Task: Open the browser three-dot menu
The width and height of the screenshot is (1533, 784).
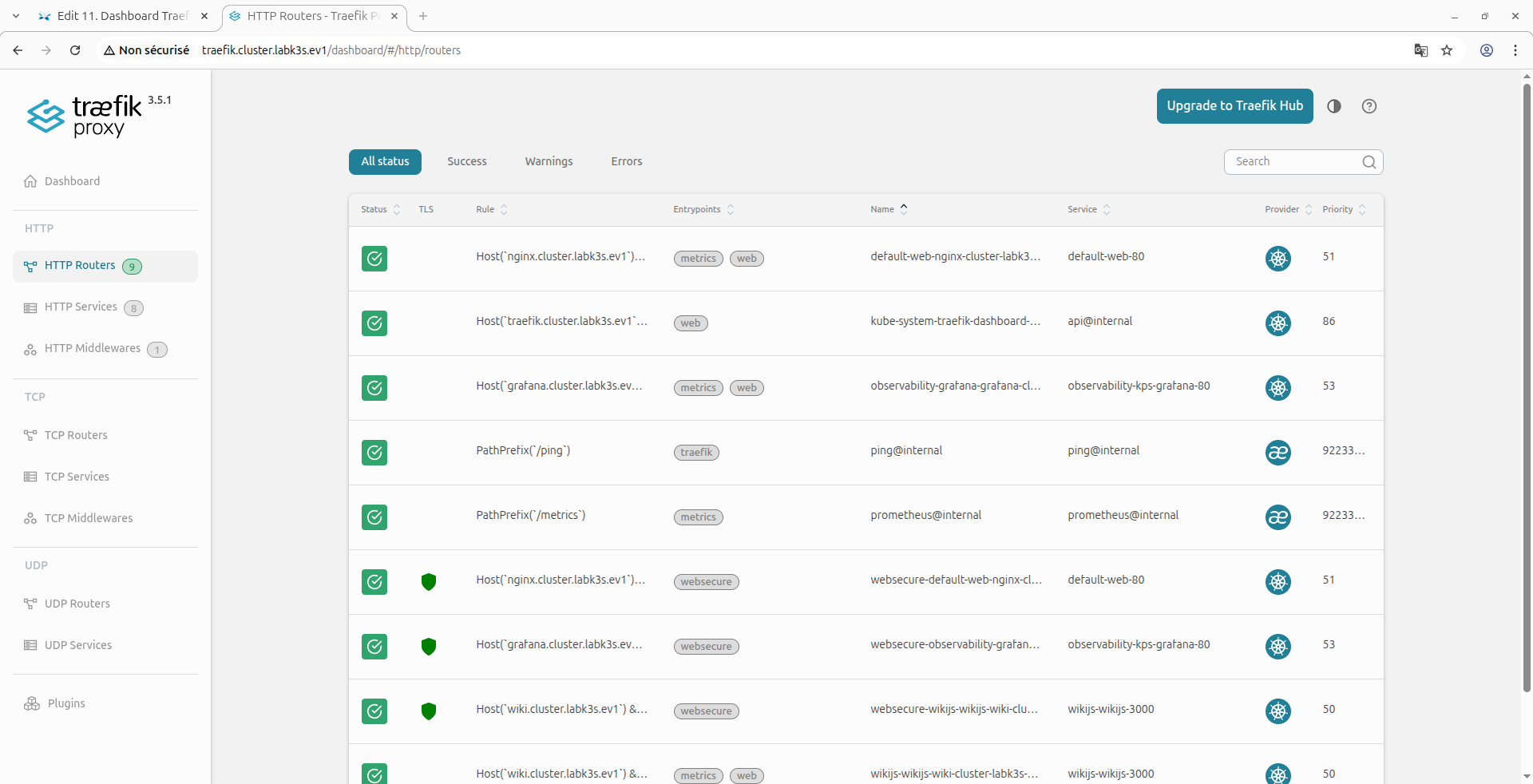Action: 1515,50
